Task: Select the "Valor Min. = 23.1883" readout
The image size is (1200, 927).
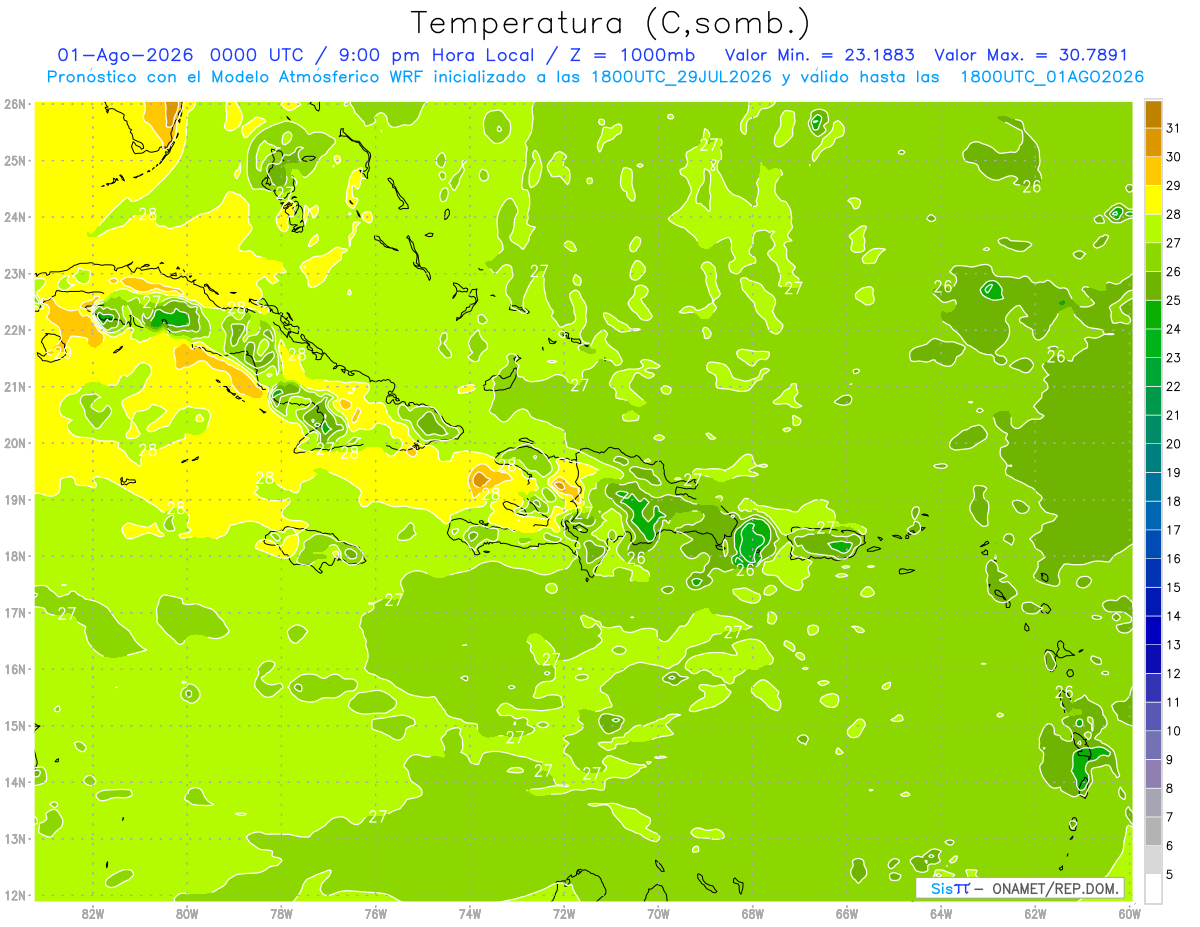Action: pos(821,55)
